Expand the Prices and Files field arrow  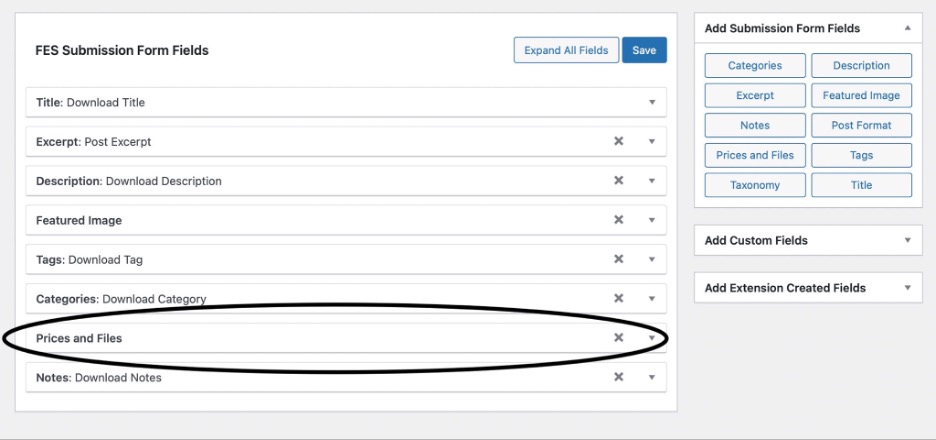(652, 339)
